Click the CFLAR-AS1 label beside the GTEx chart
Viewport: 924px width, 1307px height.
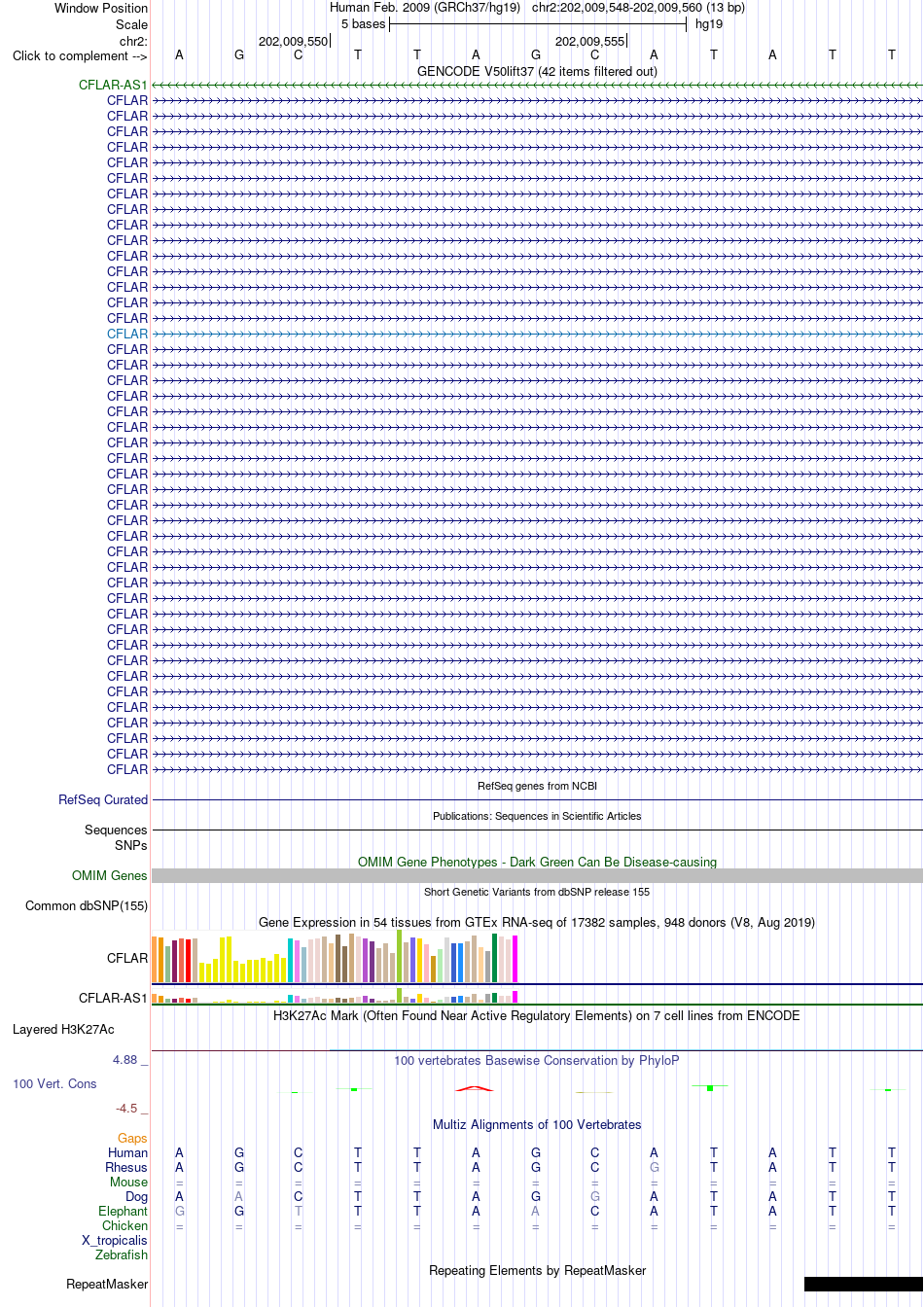point(113,998)
